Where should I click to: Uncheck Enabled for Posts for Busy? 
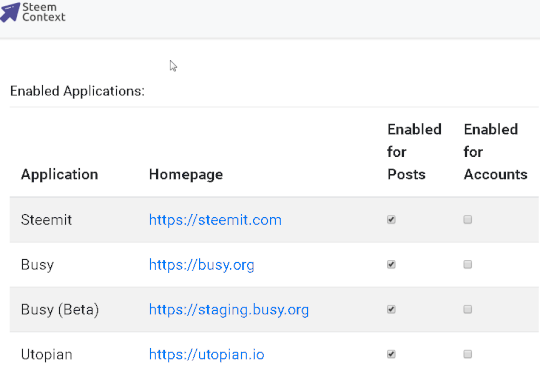click(391, 265)
